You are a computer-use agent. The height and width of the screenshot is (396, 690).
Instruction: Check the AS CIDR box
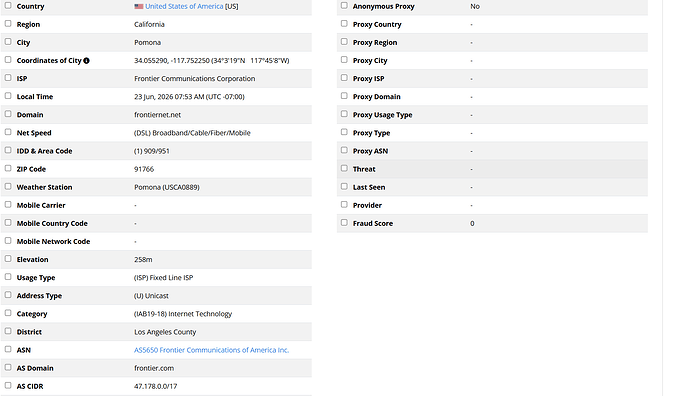[x=8, y=385]
